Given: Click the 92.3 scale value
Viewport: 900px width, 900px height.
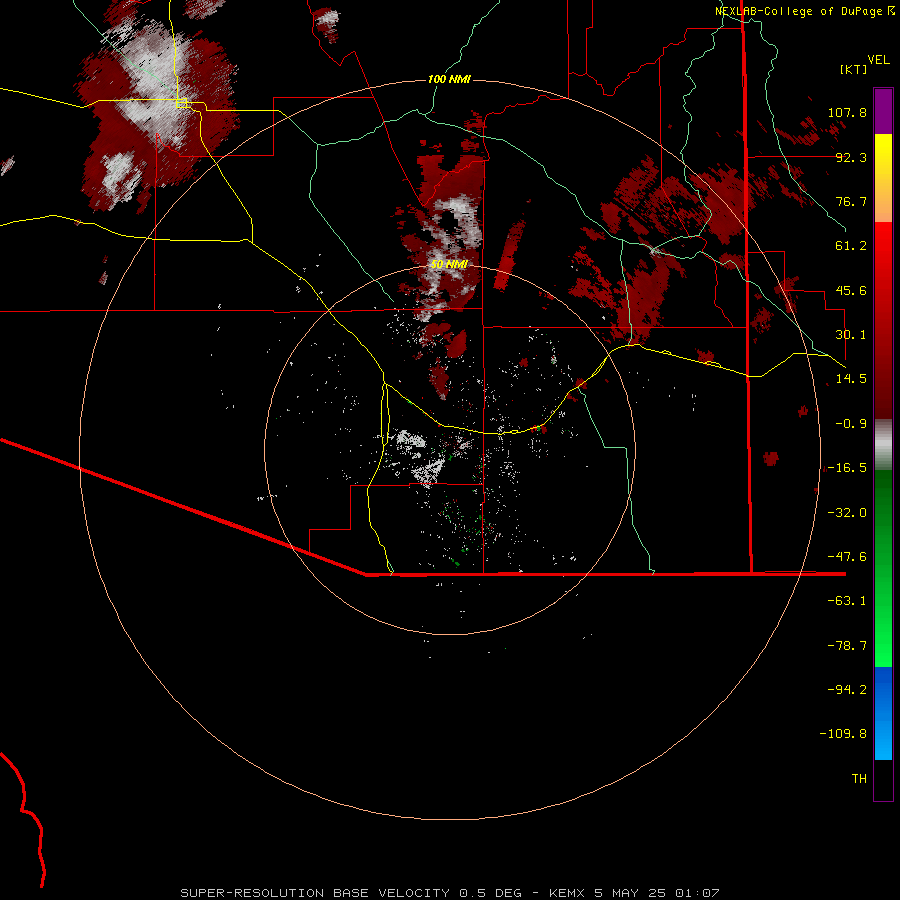Looking at the screenshot, I should [x=851, y=157].
